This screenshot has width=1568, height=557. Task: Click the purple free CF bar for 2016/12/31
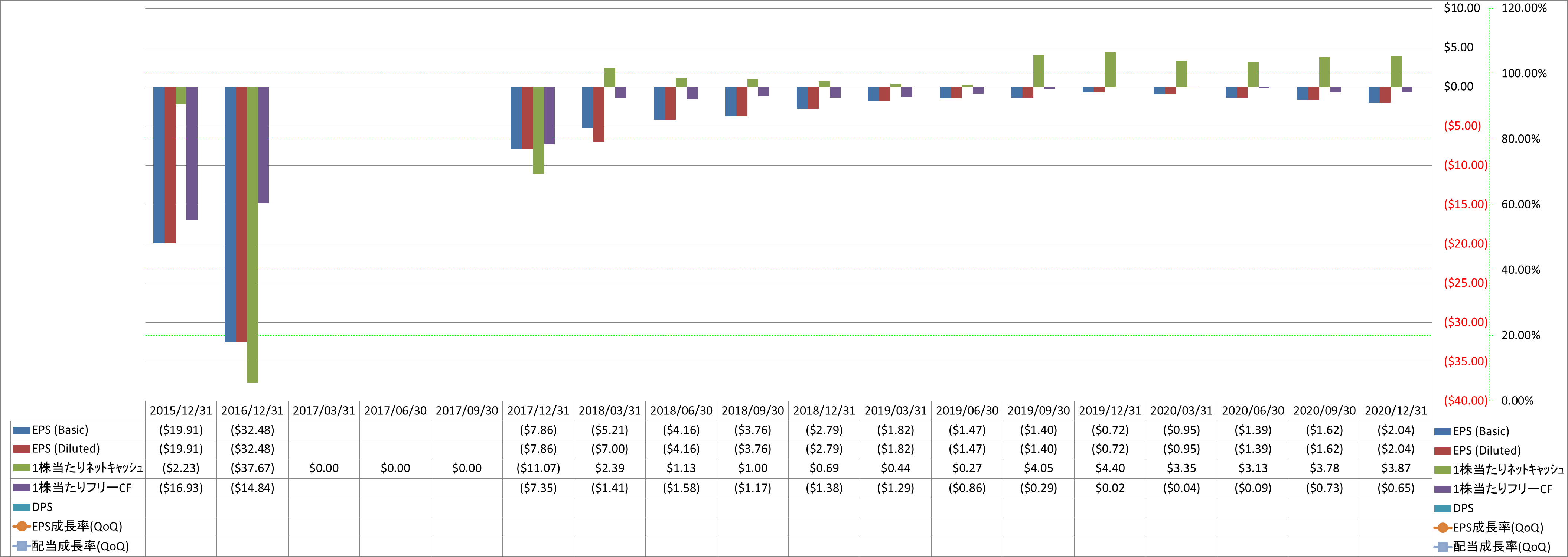coord(263,145)
